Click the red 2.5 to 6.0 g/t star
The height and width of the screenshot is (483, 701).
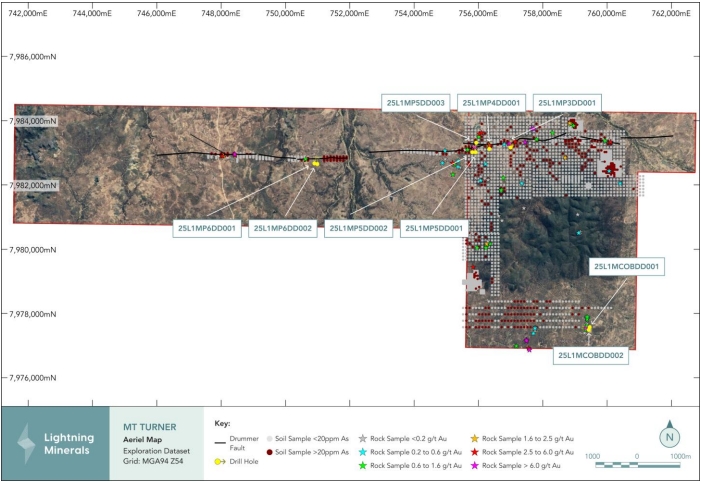475,452
